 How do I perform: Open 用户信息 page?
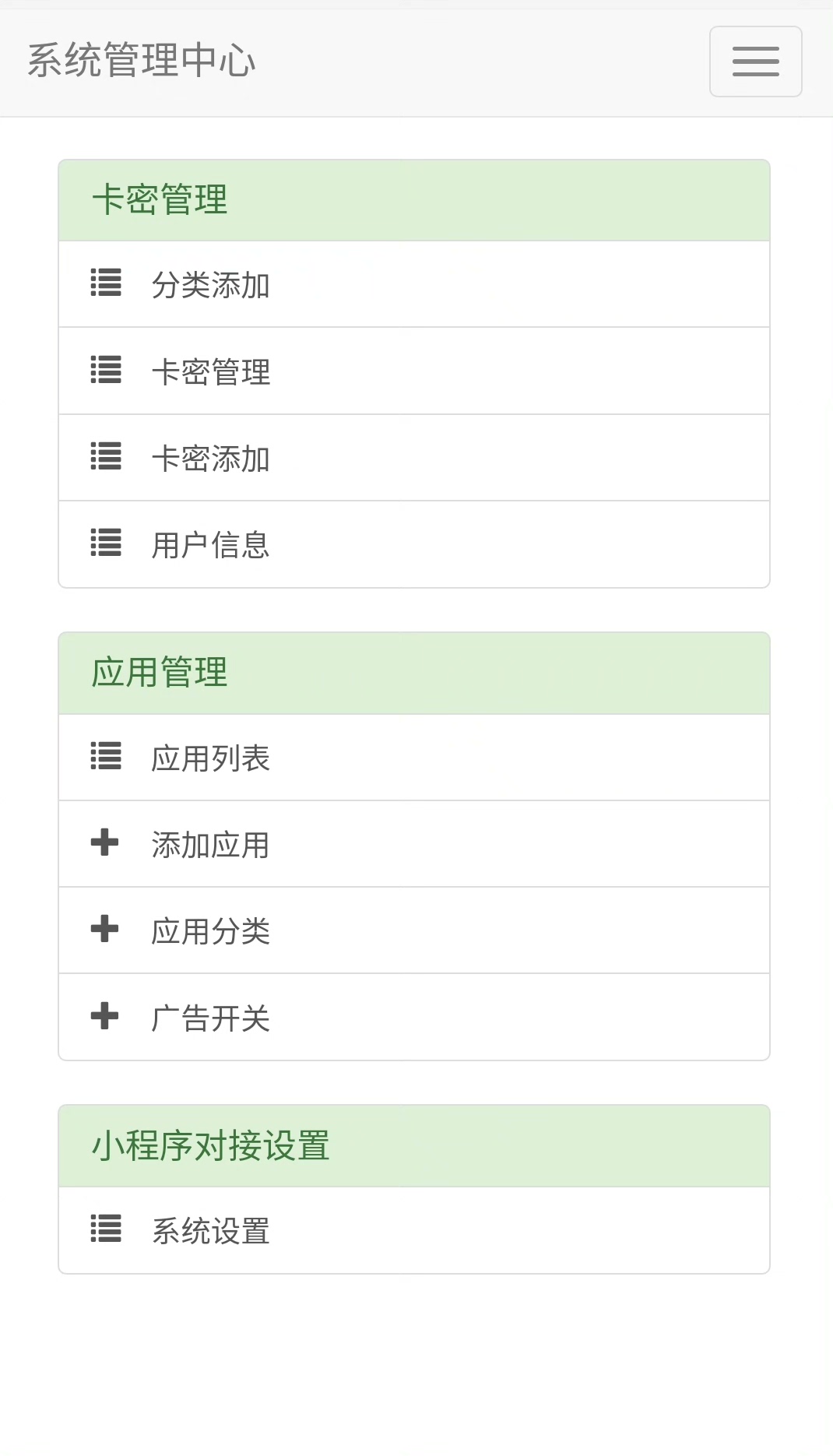click(x=211, y=545)
